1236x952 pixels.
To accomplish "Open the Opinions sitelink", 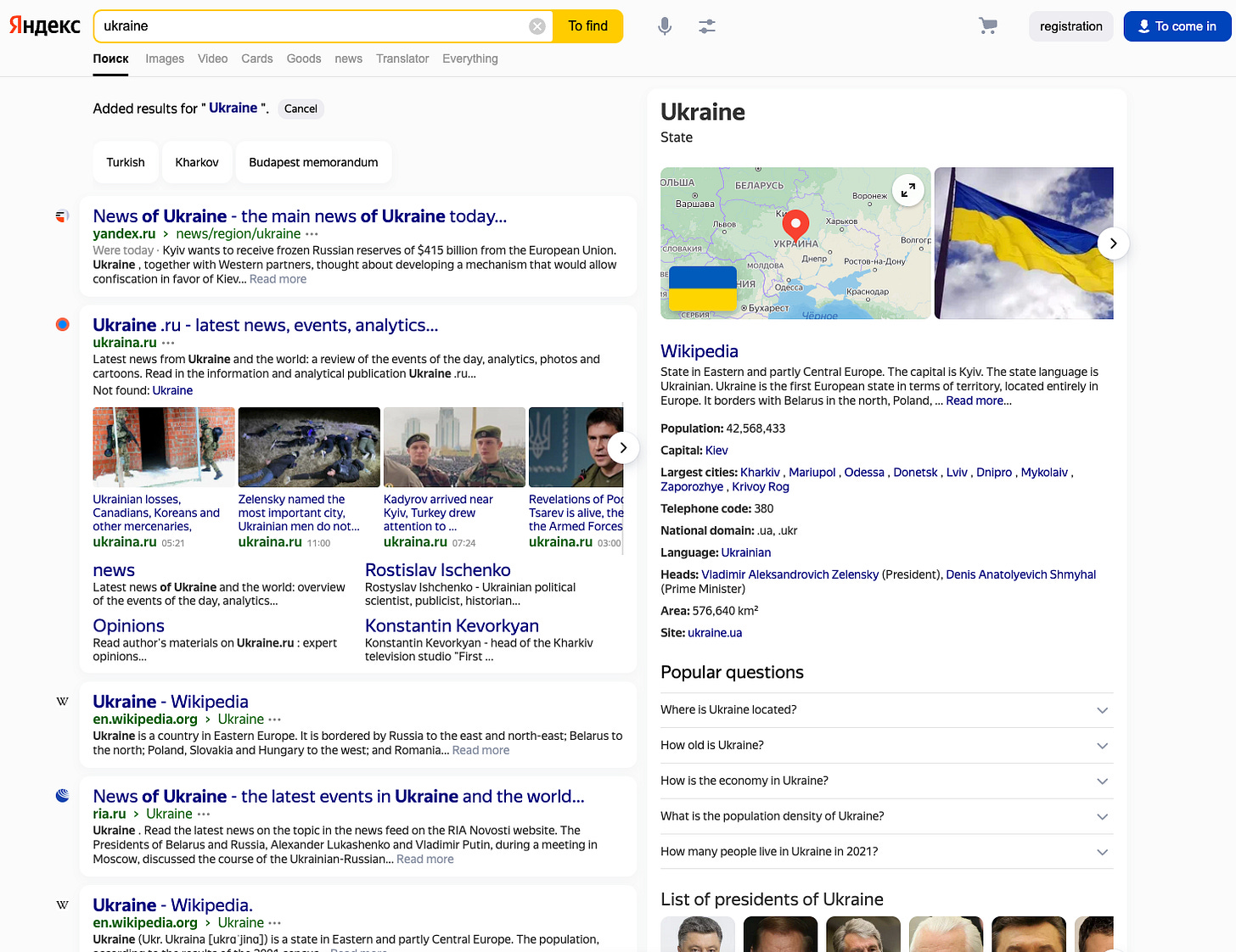I will [128, 626].
